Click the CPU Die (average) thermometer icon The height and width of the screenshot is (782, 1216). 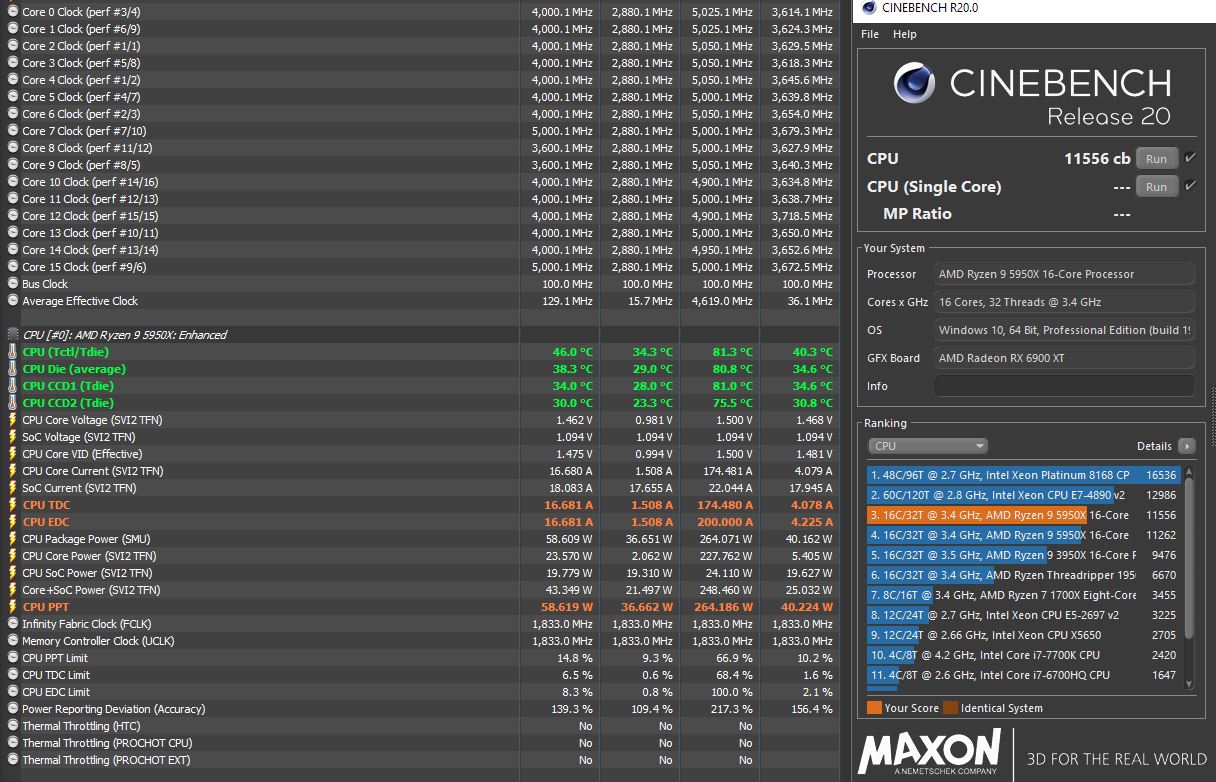click(x=13, y=369)
